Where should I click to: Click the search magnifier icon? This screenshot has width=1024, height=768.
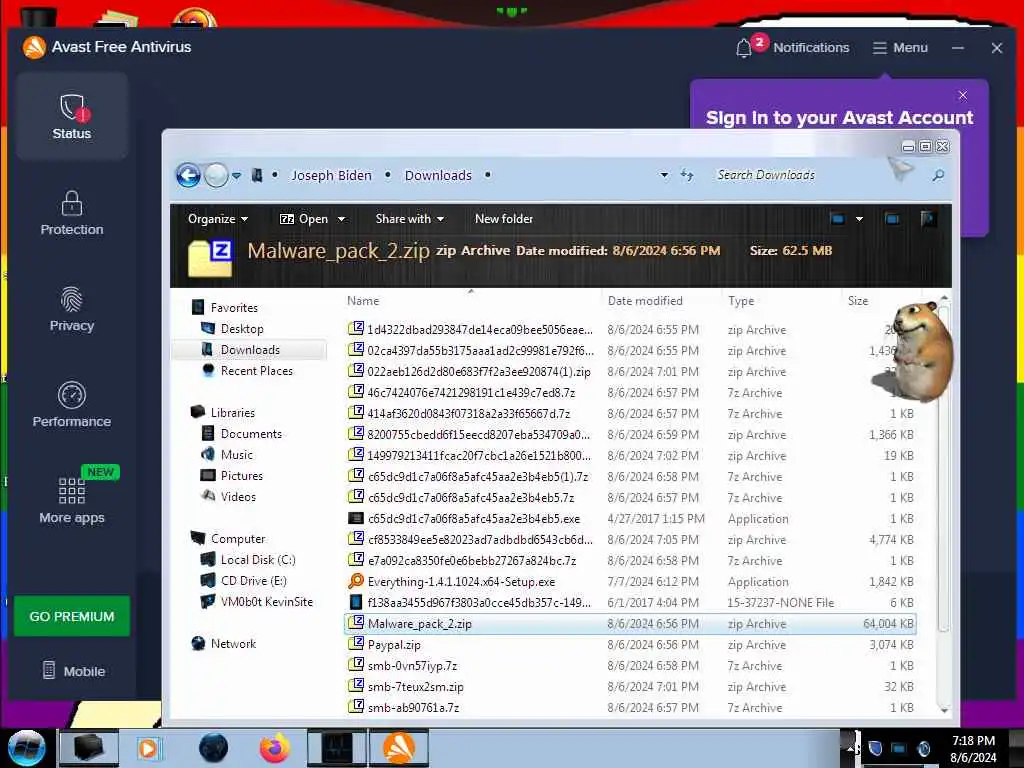click(938, 175)
